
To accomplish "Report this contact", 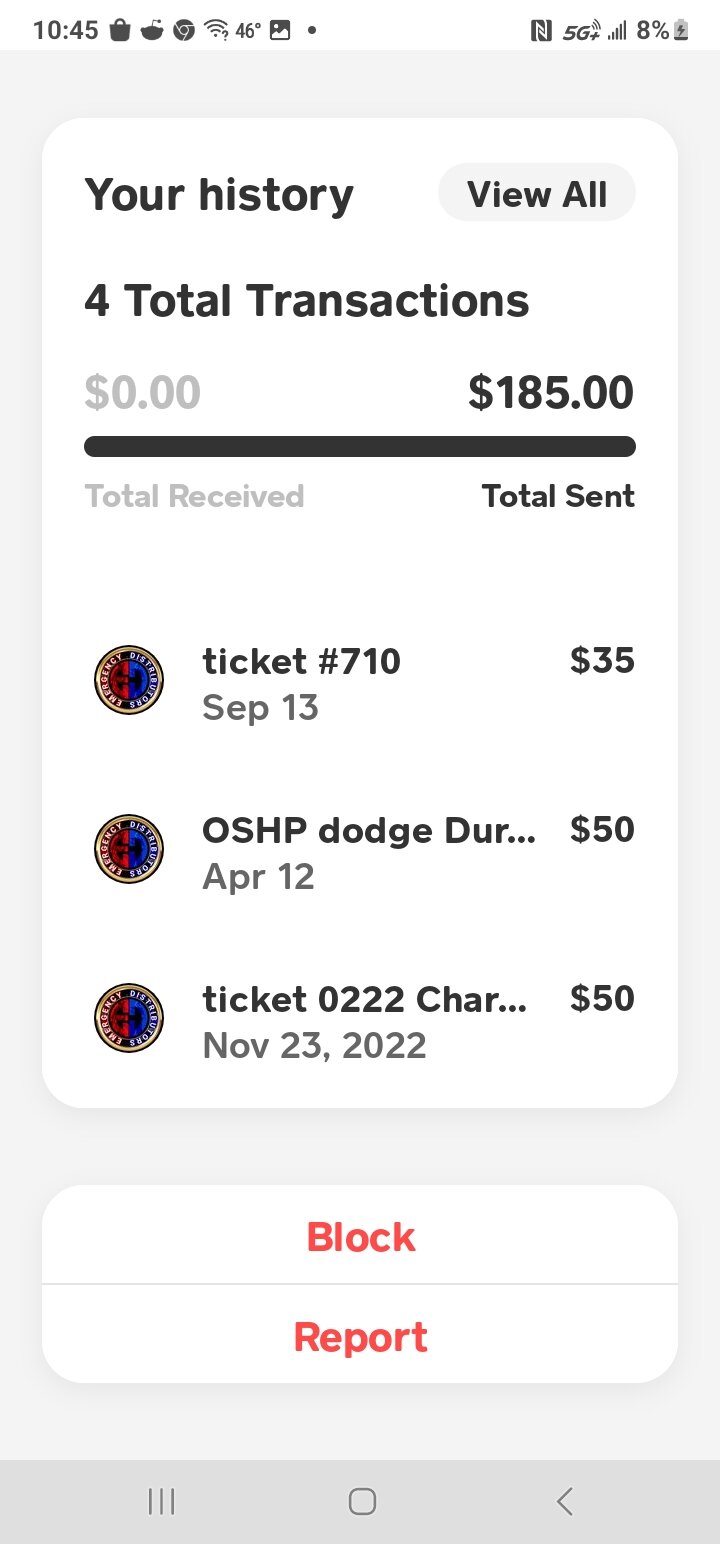I will 360,1337.
